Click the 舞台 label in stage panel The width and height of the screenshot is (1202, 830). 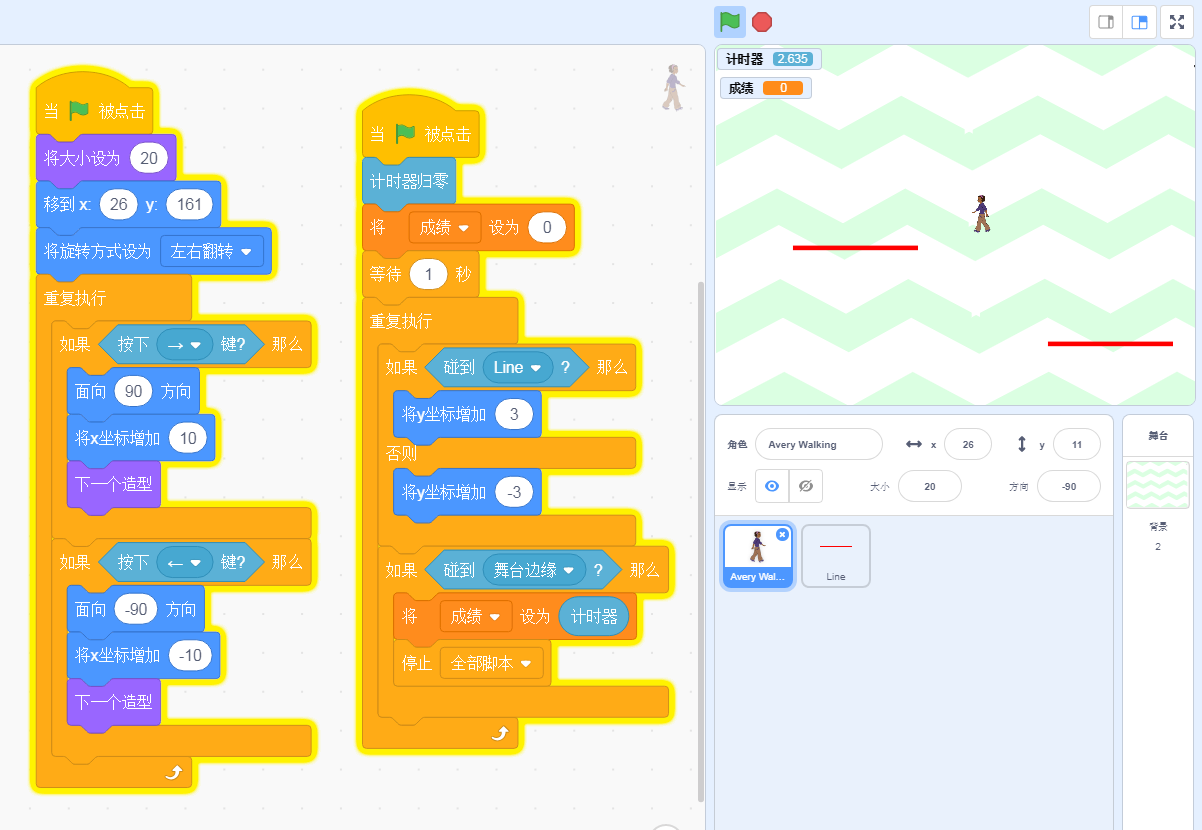[1158, 435]
